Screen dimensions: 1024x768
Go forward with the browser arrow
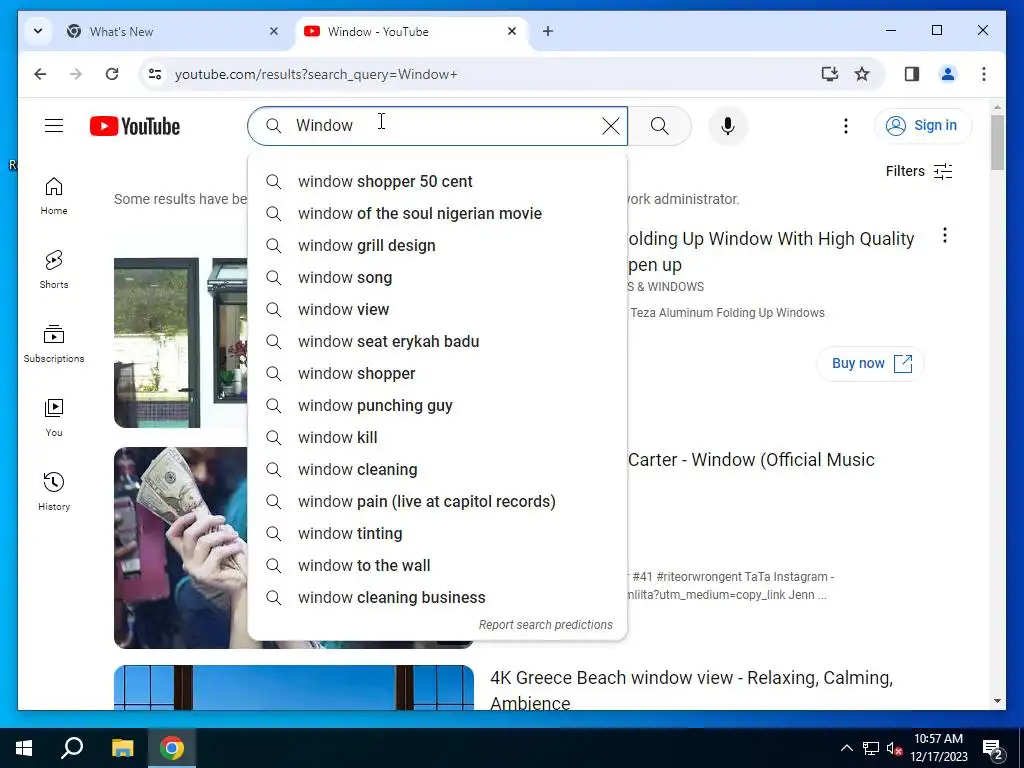pos(76,74)
